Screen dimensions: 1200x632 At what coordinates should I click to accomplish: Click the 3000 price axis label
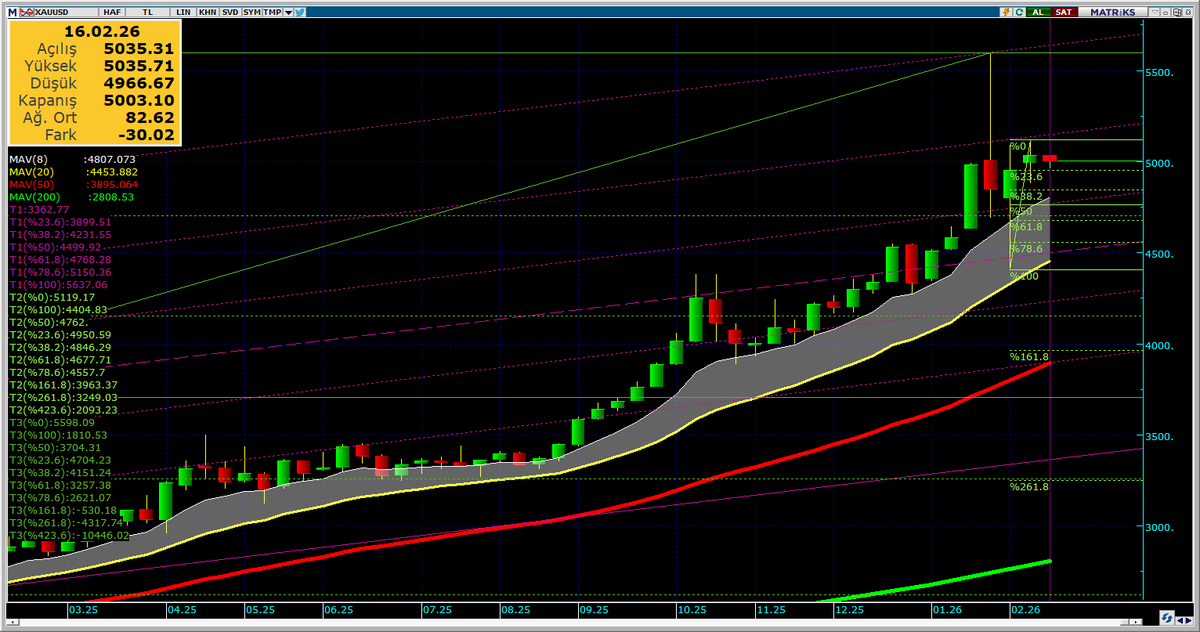click(1159, 527)
